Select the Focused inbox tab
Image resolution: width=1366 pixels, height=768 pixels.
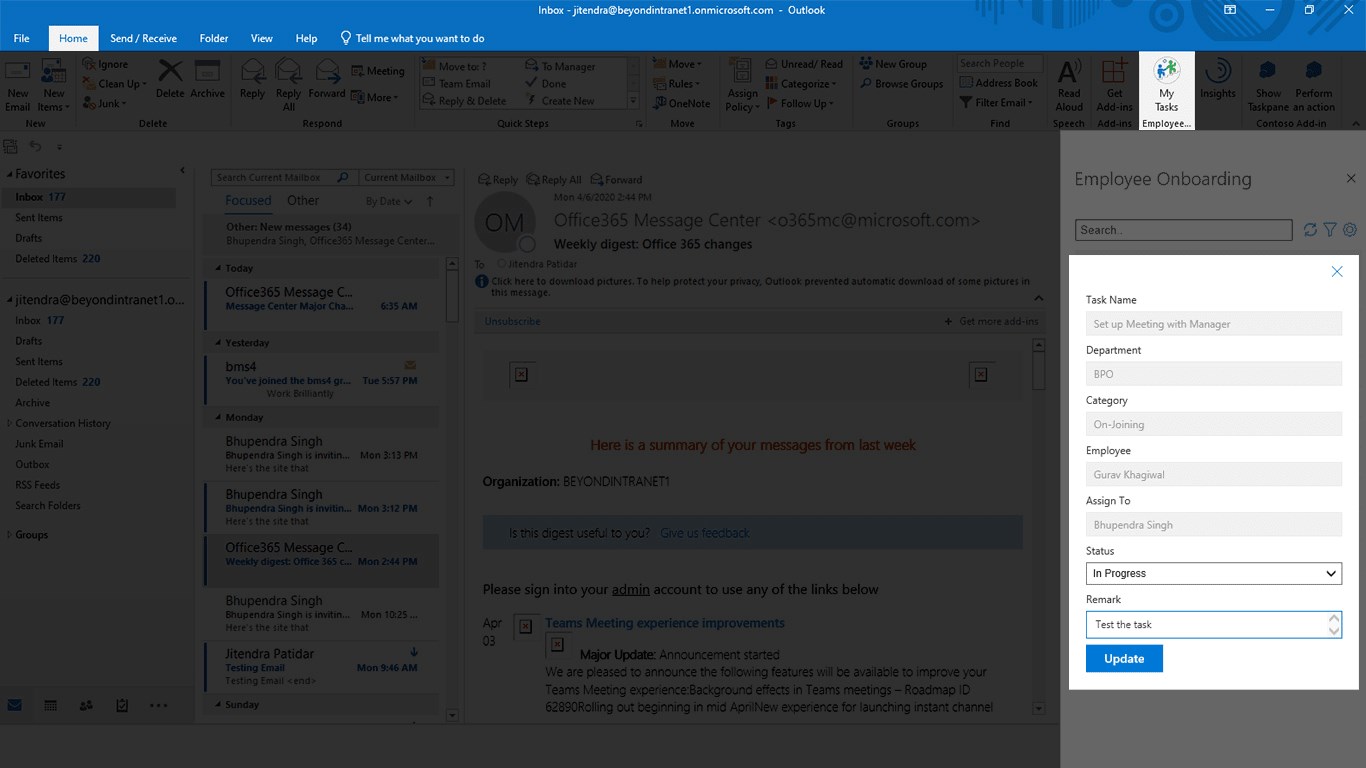248,200
